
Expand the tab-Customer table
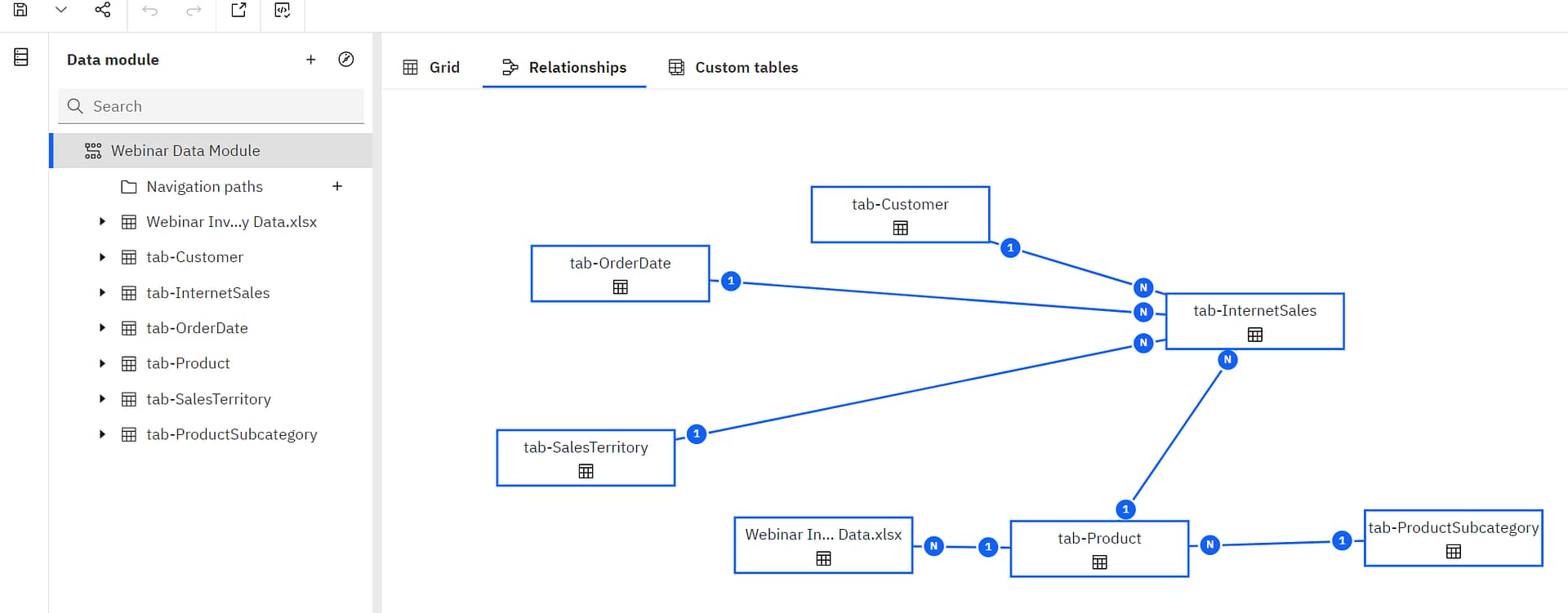tap(102, 257)
